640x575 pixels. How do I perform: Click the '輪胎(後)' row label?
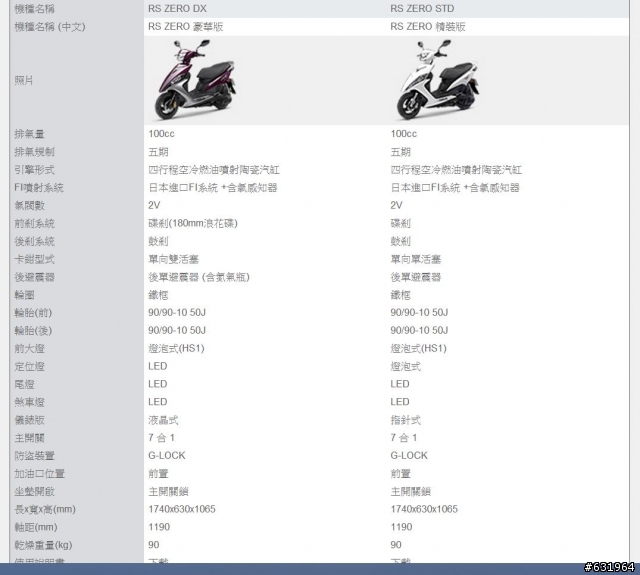(x=33, y=331)
